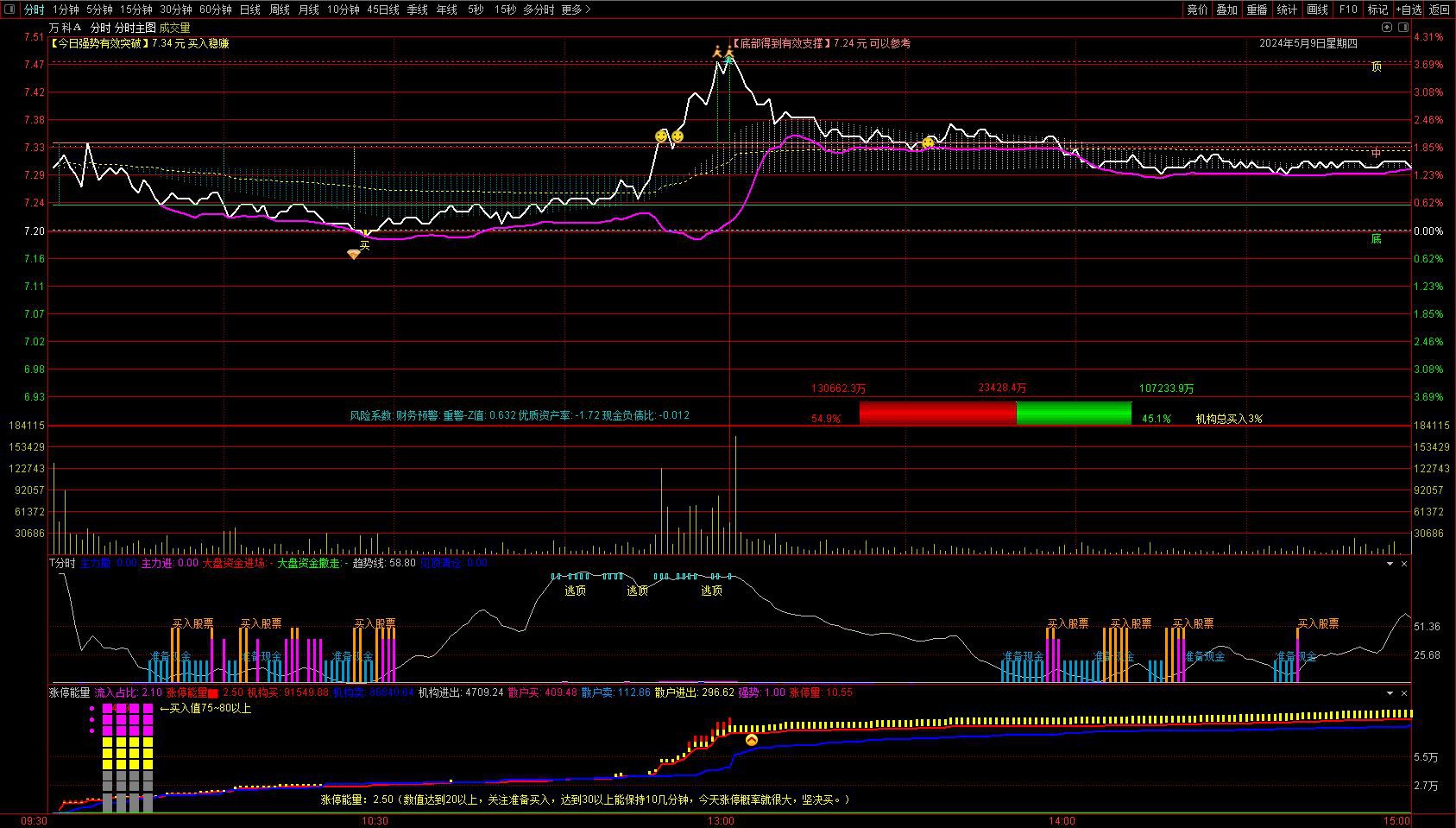Select the 年线 yearly tab

(x=446, y=9)
